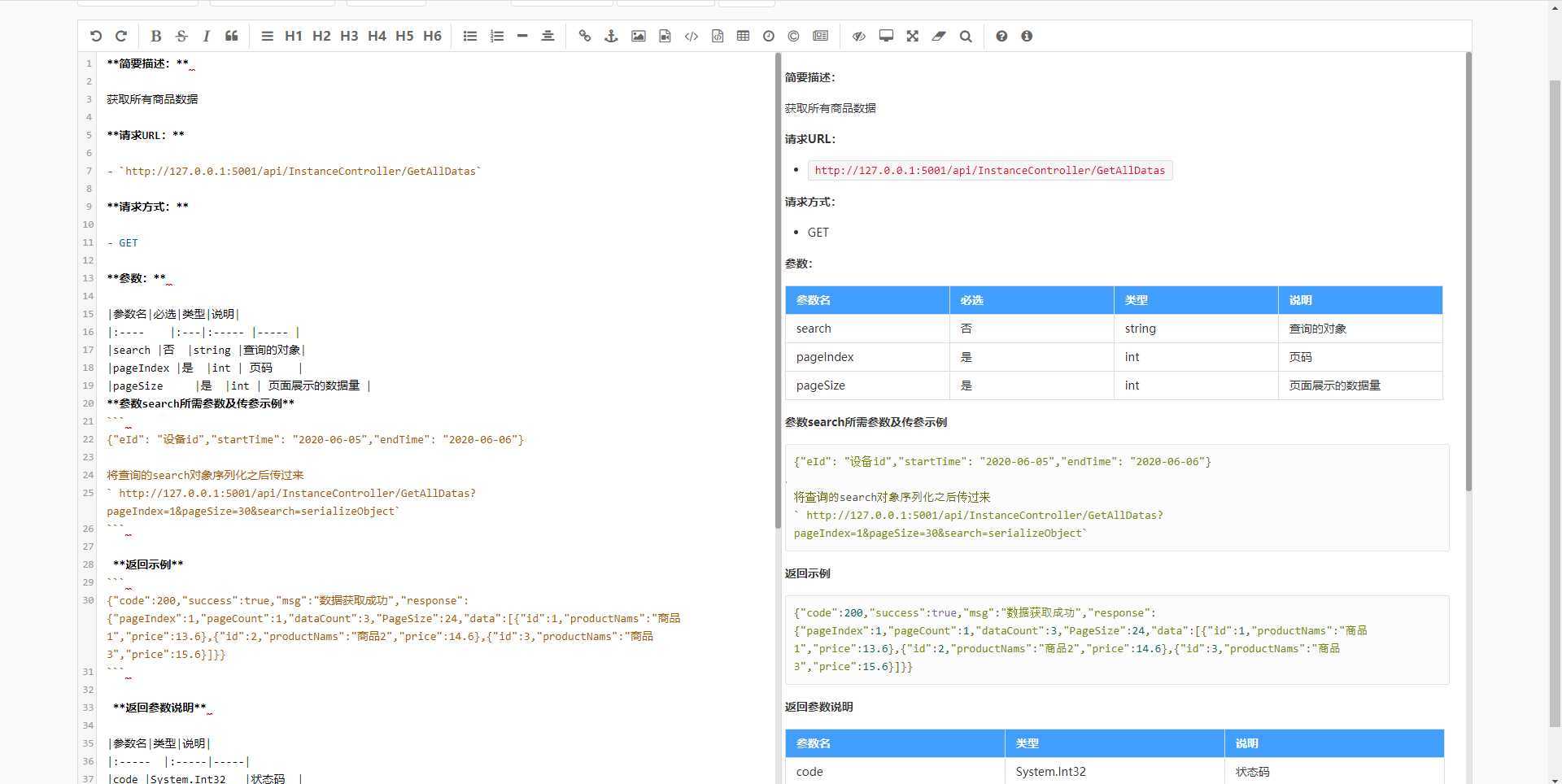The height and width of the screenshot is (784, 1562).
Task: Click the editor pane's vertical scrollbar
Action: [x=778, y=290]
